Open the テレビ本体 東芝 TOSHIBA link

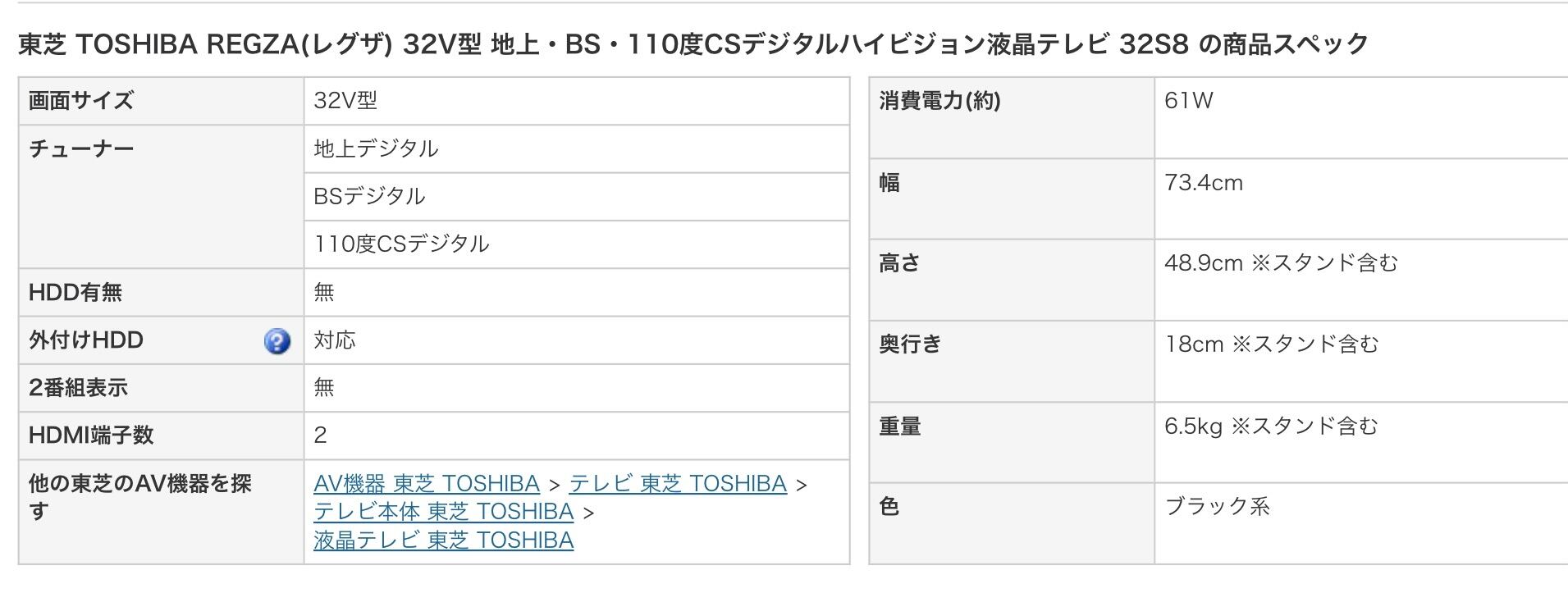443,512
